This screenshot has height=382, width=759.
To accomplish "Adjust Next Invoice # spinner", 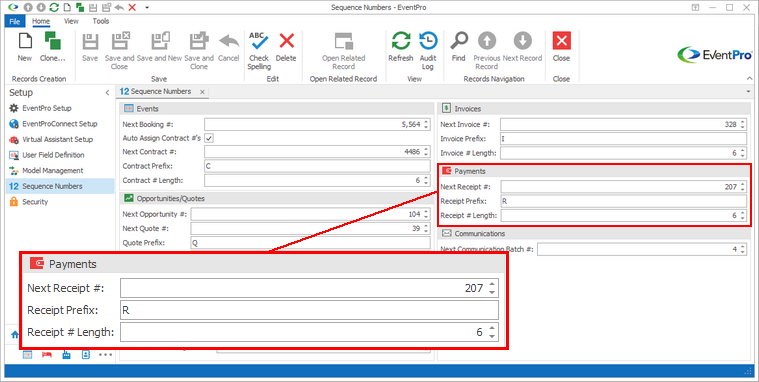I will [743, 124].
